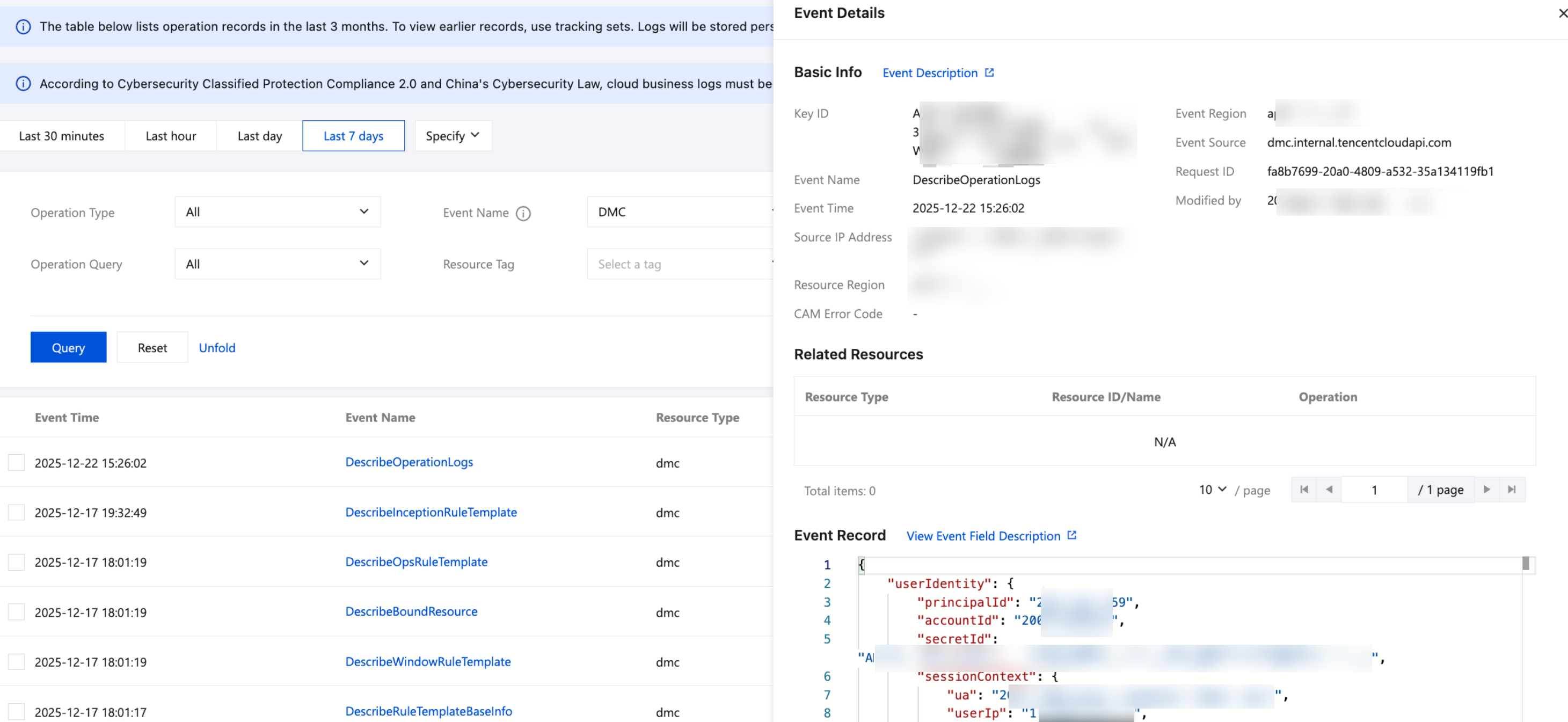Click the Event Description external link icon
Viewport: 1568px width, 722px height.
tap(989, 72)
